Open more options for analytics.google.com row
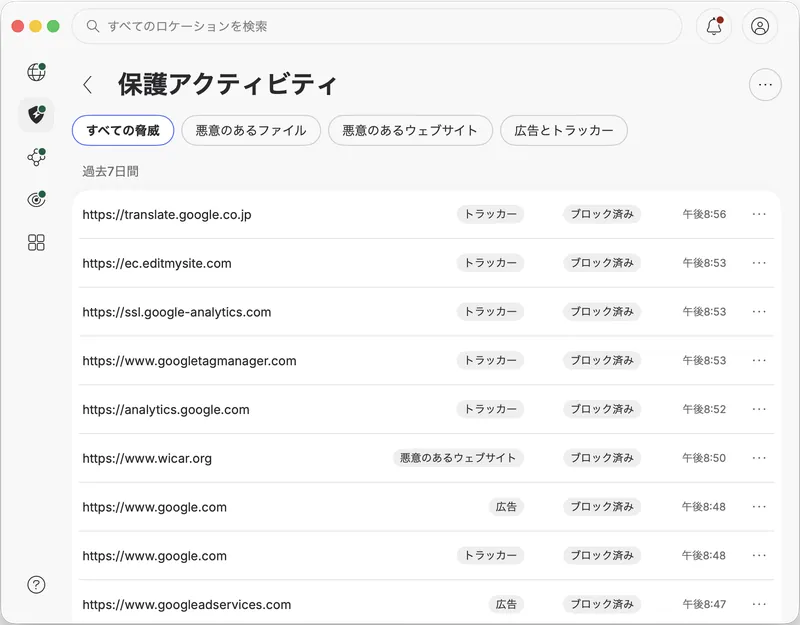The height and width of the screenshot is (625, 800). (759, 409)
